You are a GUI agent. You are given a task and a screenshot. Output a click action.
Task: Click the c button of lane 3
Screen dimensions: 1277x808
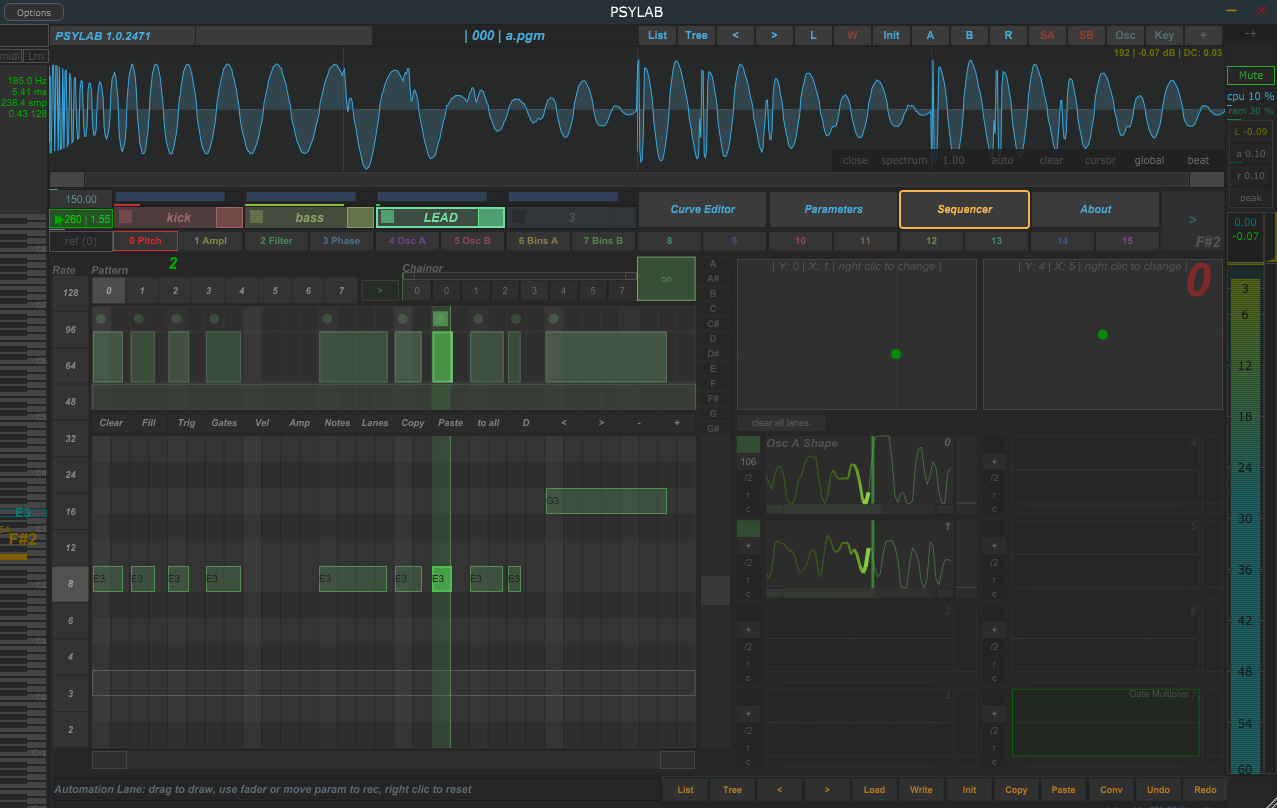pos(748,762)
